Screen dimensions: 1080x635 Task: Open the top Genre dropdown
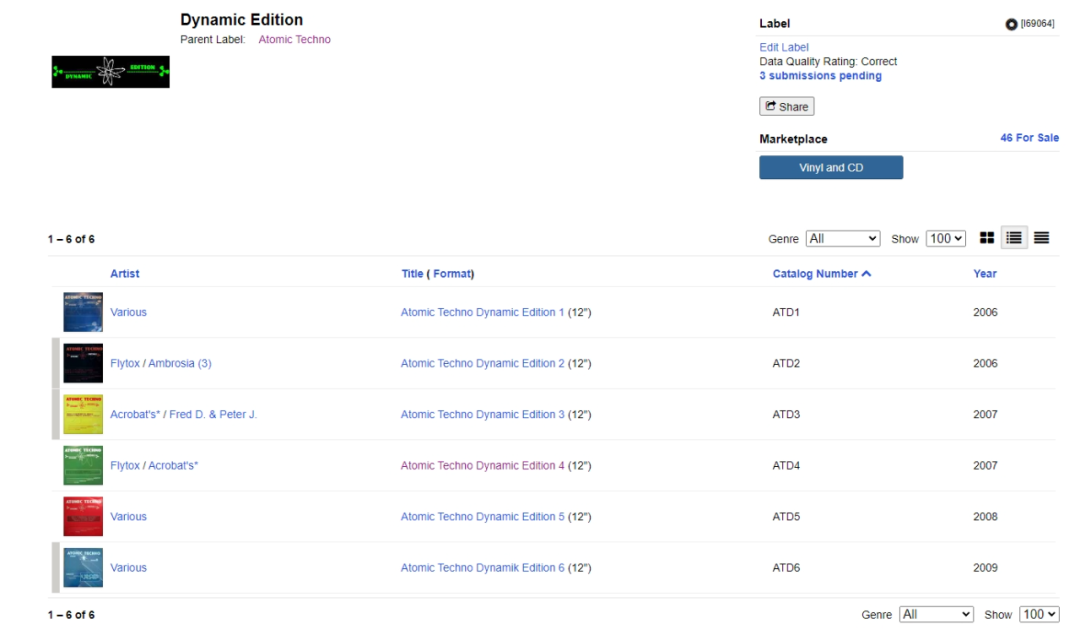tap(843, 238)
